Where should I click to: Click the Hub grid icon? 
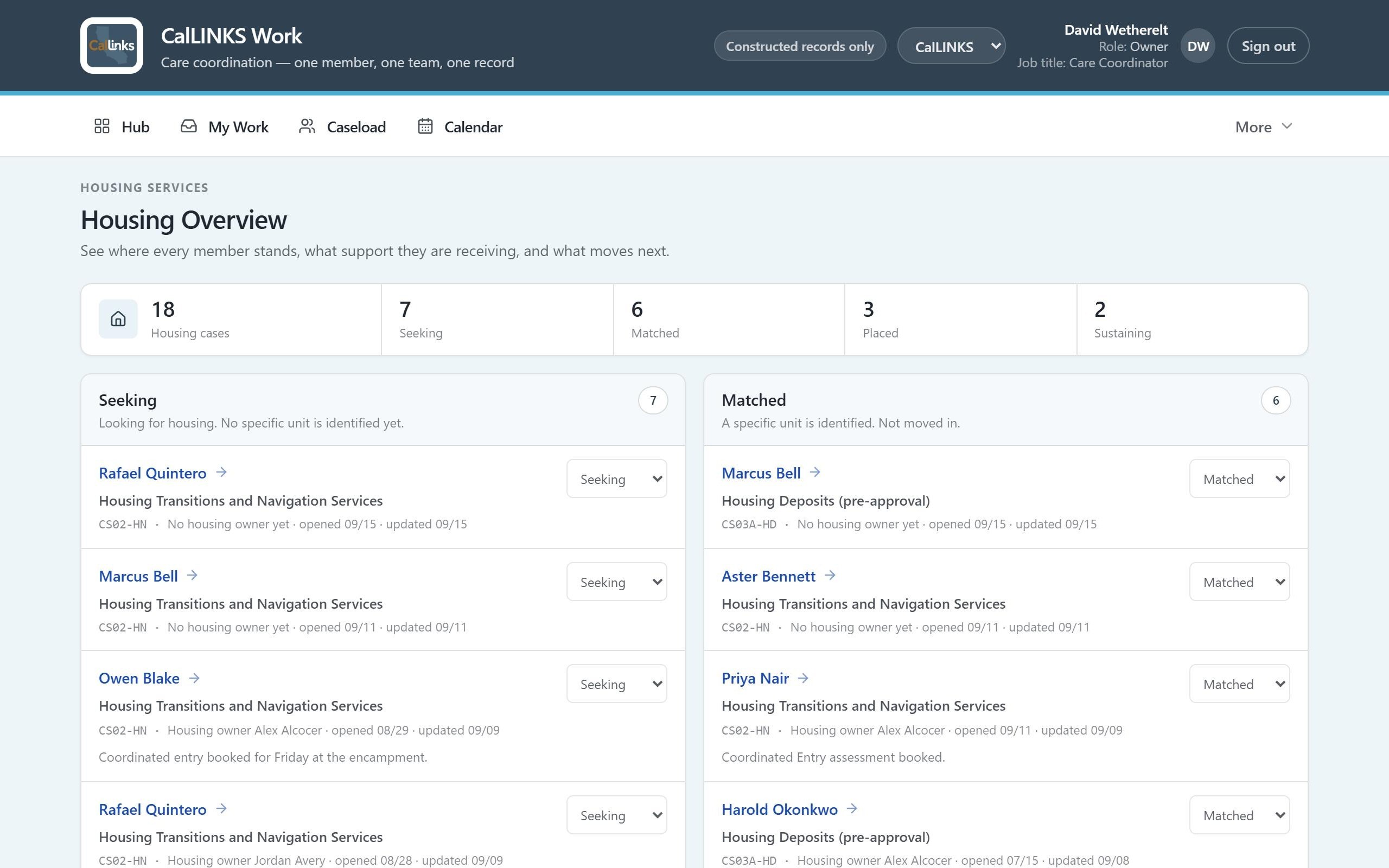(101, 126)
